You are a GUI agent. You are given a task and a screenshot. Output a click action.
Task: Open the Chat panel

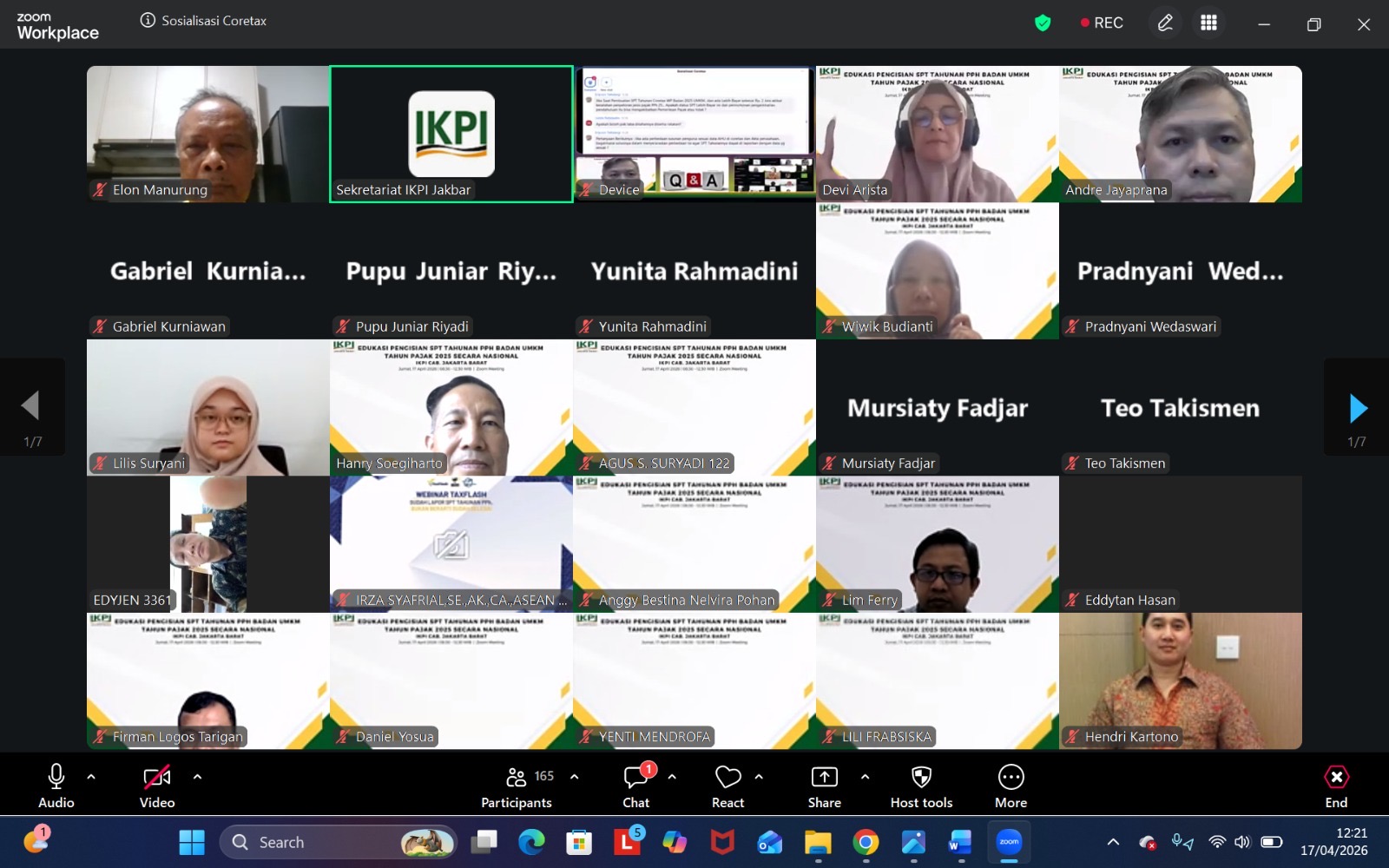coord(636,786)
